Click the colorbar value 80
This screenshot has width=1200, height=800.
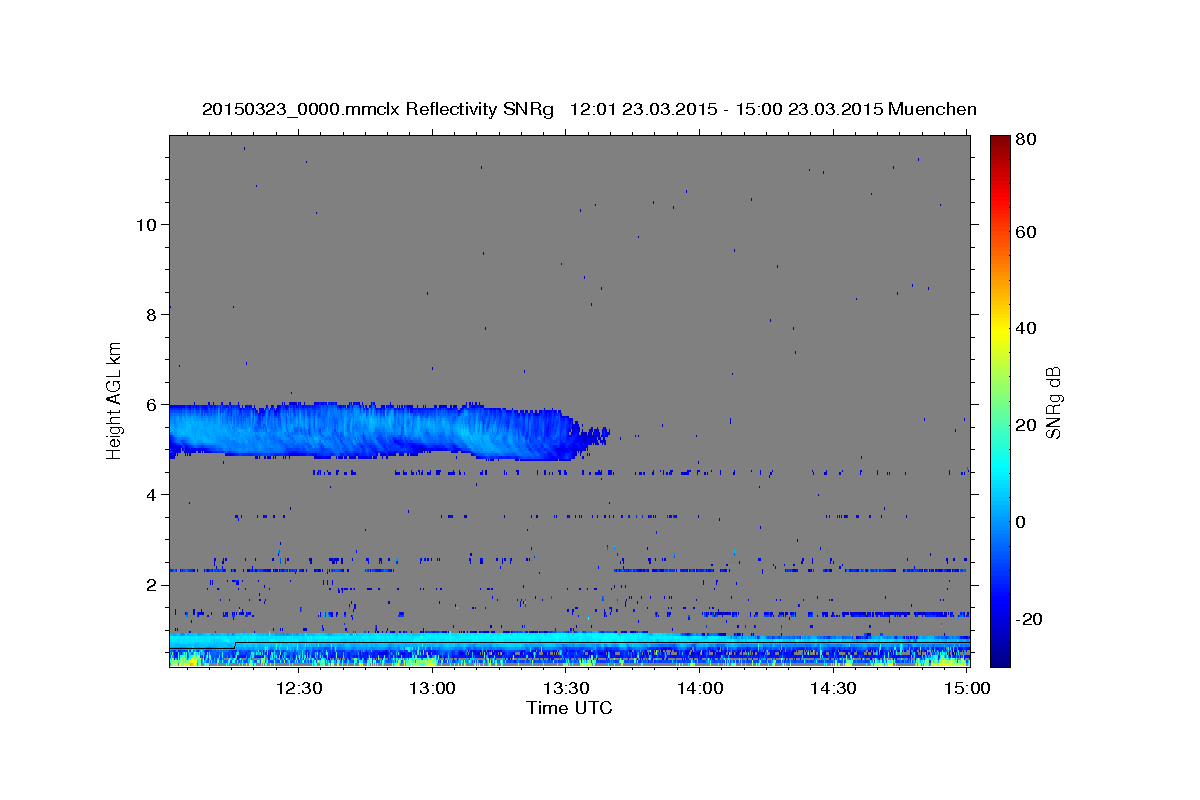1025,140
